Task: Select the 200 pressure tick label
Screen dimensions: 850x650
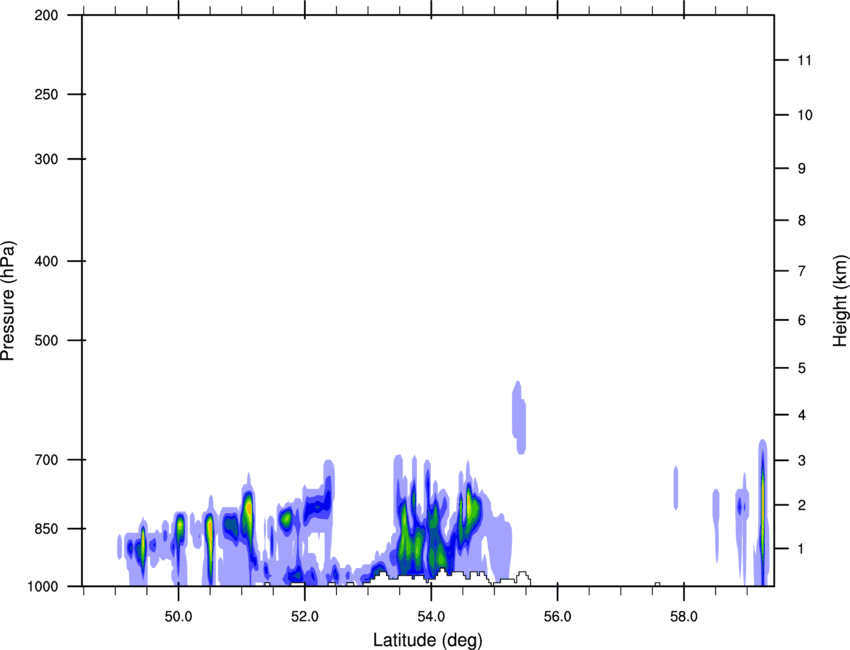Action: point(46,15)
